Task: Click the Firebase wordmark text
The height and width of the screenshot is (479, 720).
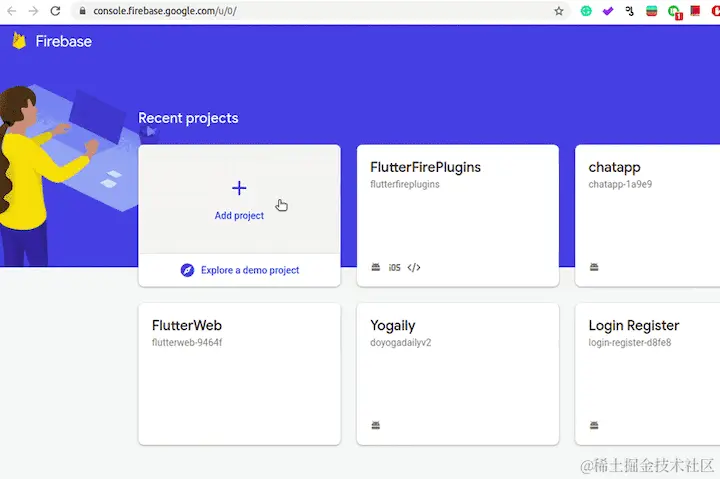Action: (64, 41)
